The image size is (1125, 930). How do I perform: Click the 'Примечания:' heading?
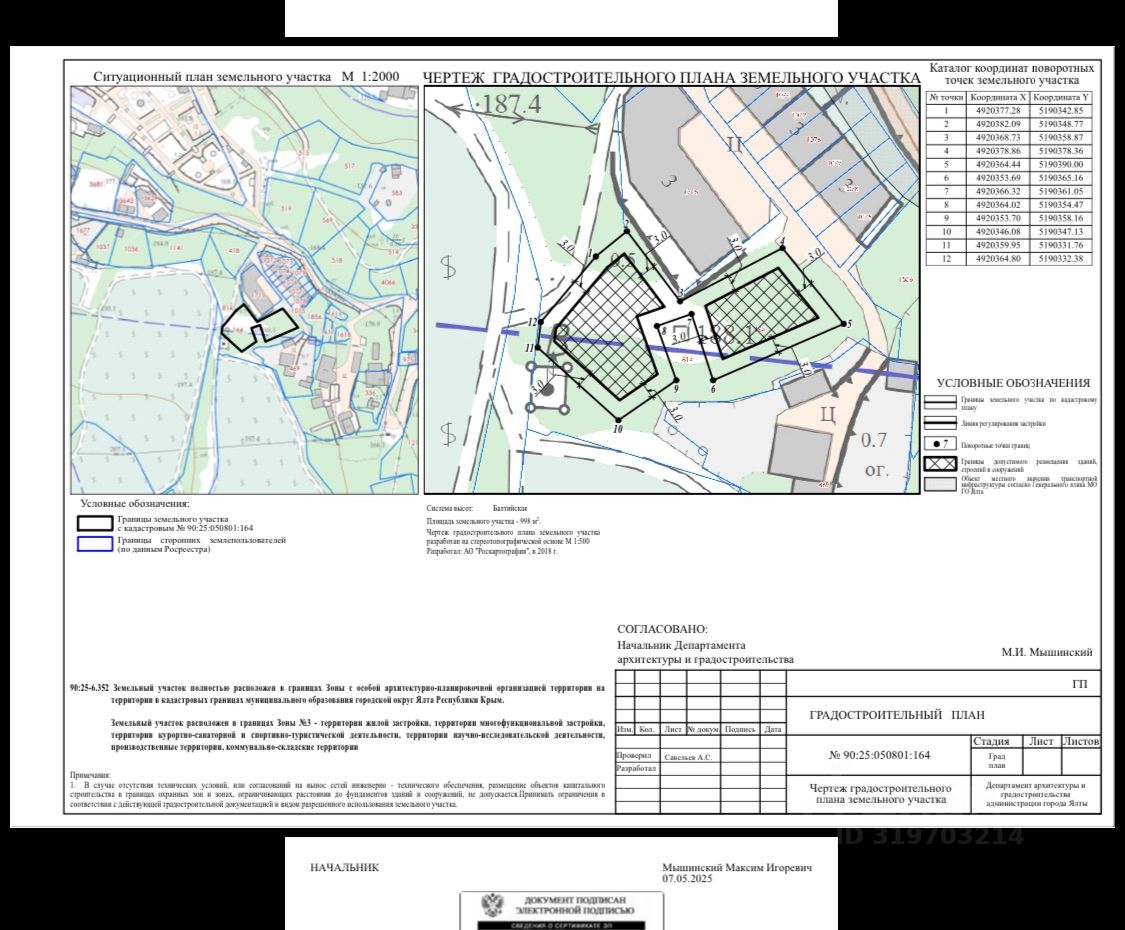click(90, 776)
